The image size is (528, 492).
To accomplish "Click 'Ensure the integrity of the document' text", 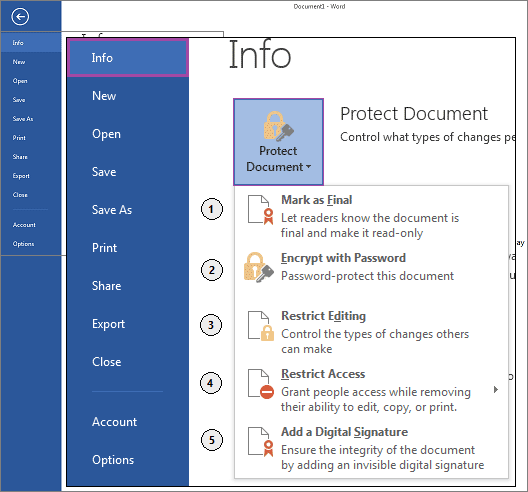I will tap(378, 450).
